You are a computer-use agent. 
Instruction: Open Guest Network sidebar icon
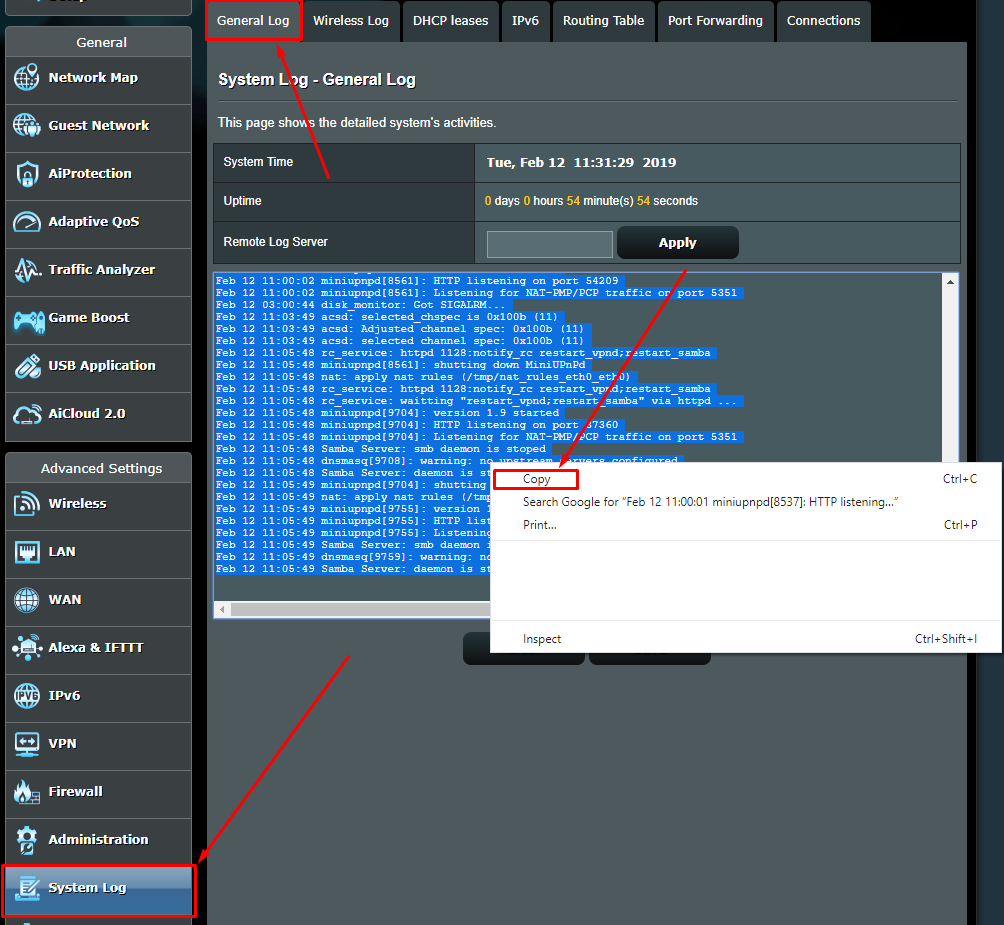27,126
